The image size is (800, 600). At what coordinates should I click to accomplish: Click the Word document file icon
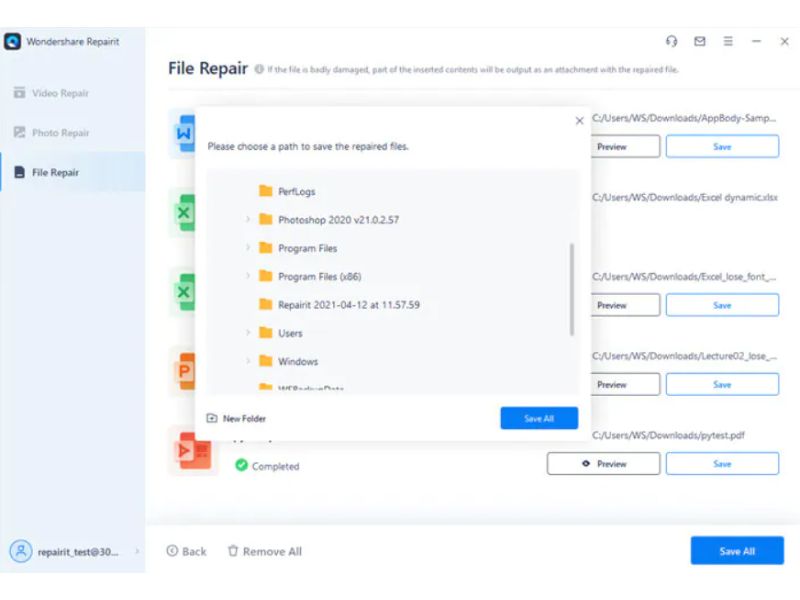(x=183, y=133)
